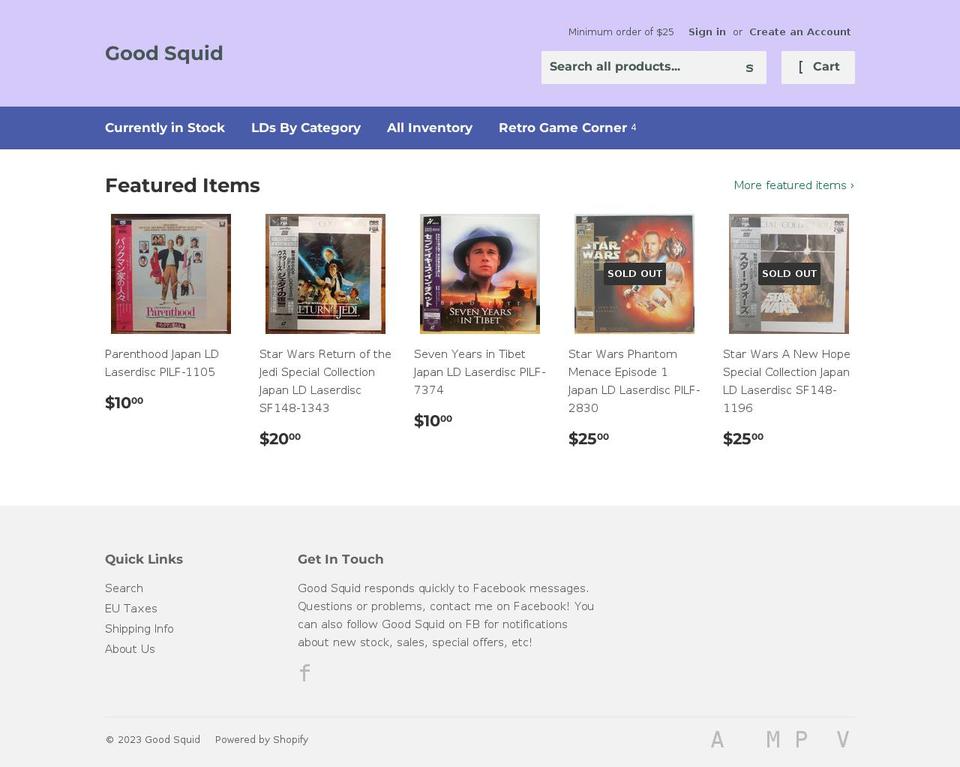The height and width of the screenshot is (767, 960).
Task: Open Create an Account
Action: (800, 31)
